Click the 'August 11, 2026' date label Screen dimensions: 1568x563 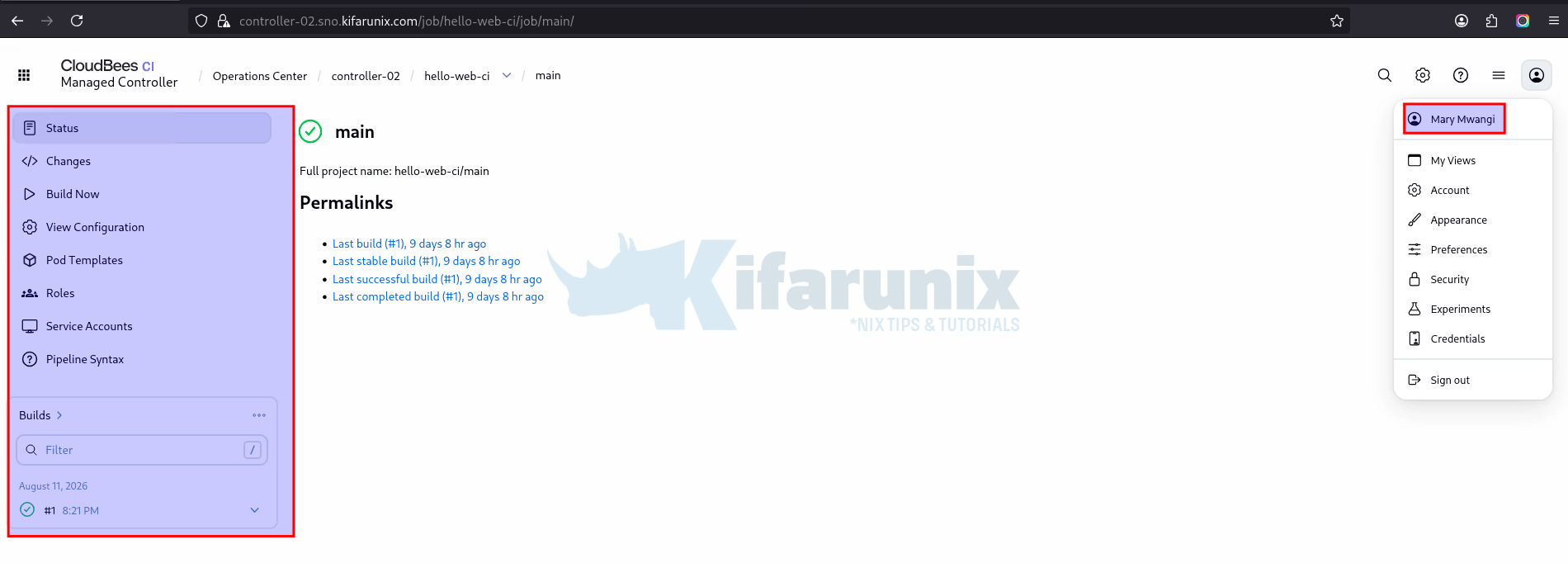[53, 486]
